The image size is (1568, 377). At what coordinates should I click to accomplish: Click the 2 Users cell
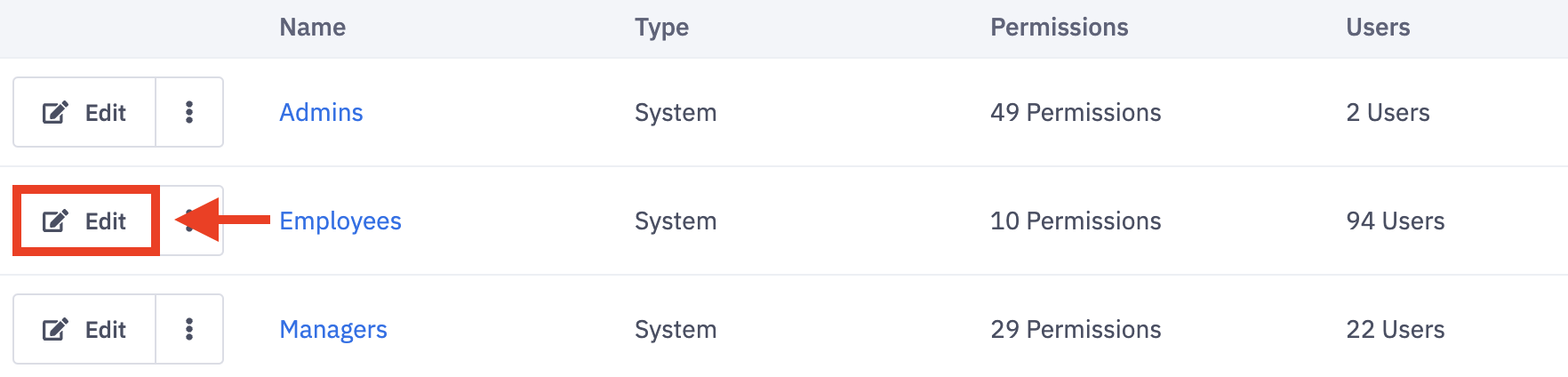click(x=1387, y=113)
